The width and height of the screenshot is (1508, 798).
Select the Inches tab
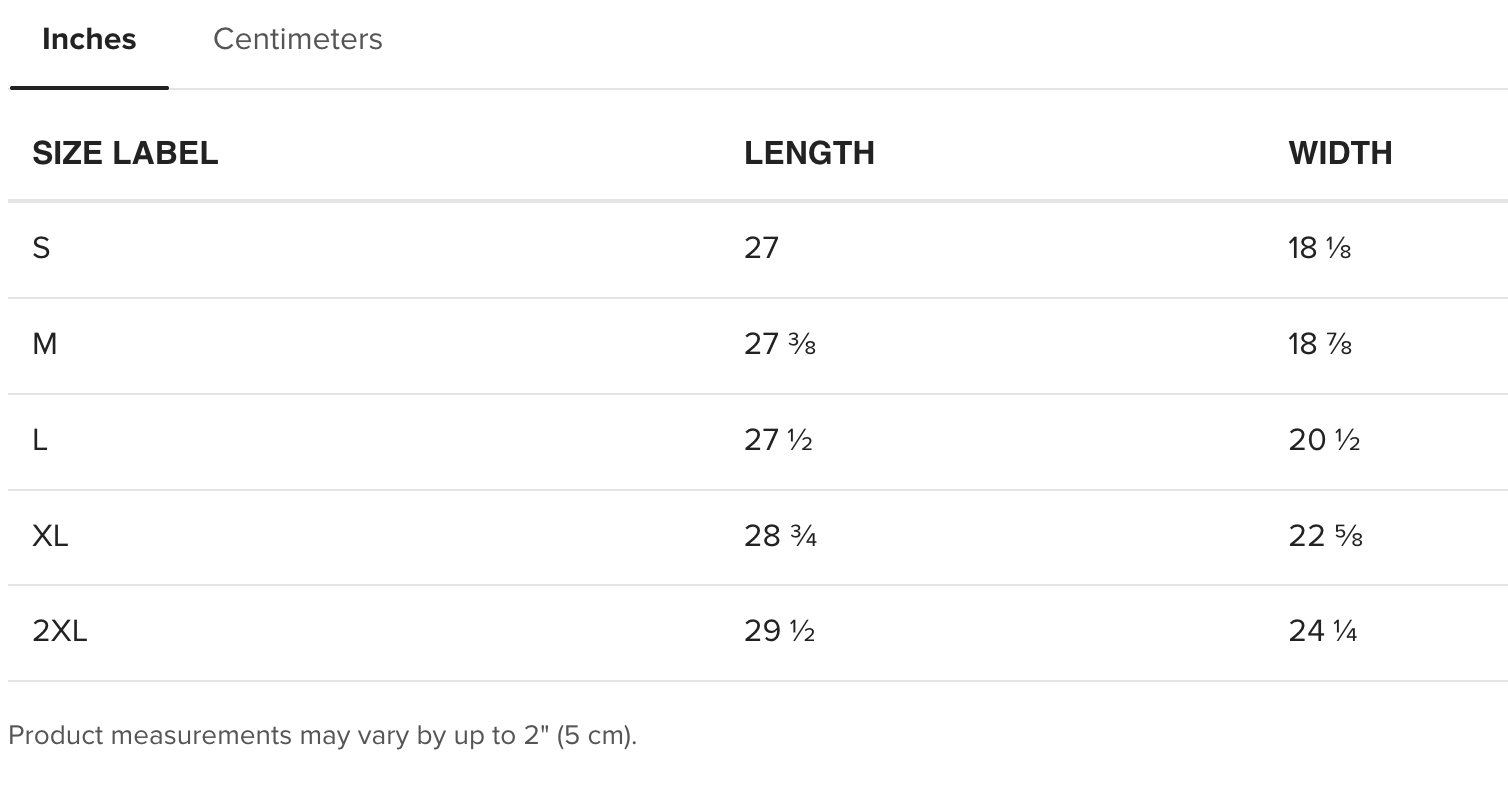89,39
